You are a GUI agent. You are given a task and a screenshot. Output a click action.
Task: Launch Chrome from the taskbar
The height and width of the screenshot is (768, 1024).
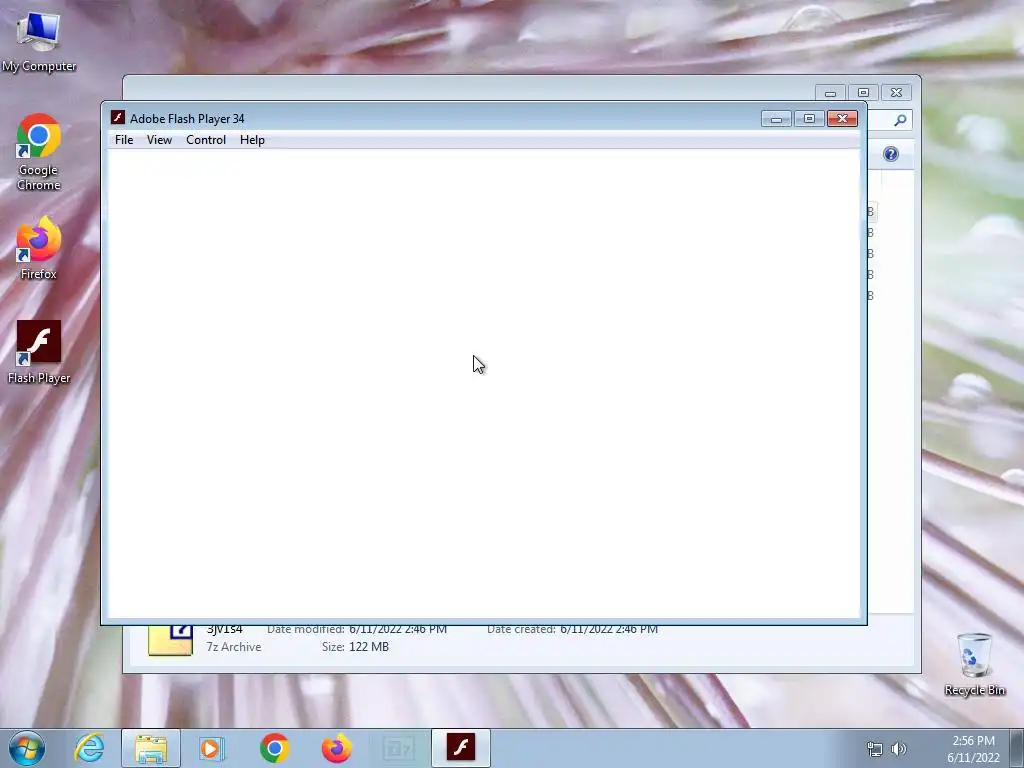274,748
